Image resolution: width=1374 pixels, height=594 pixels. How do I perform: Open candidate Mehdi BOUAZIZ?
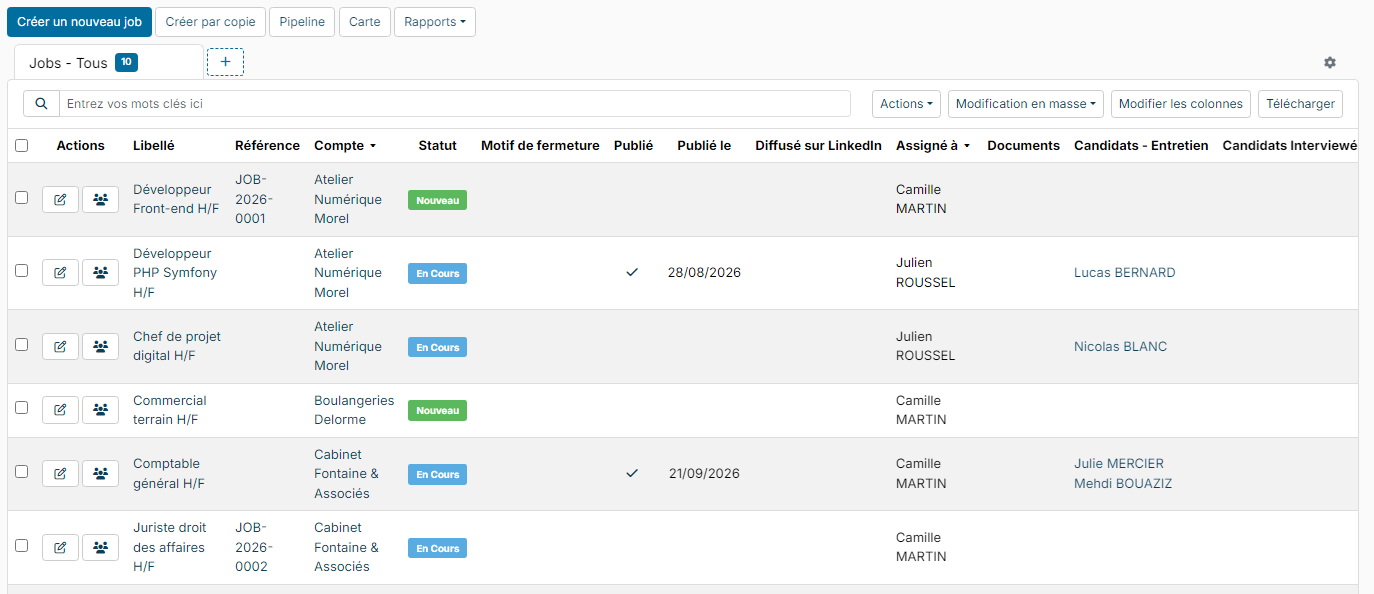(1123, 484)
